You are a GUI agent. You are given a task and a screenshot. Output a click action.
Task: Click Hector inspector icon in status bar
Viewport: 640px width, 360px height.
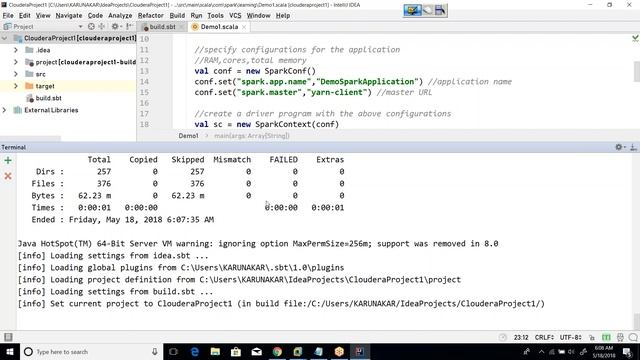click(x=620, y=338)
